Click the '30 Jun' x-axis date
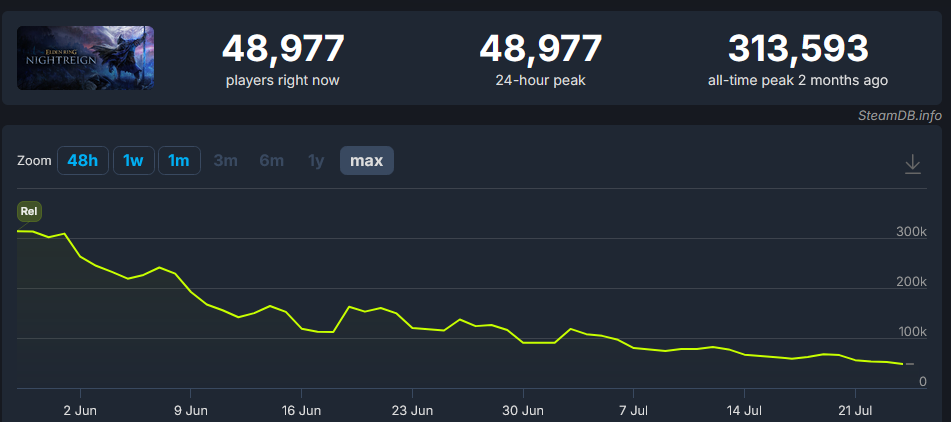The height and width of the screenshot is (422, 951). [523, 410]
